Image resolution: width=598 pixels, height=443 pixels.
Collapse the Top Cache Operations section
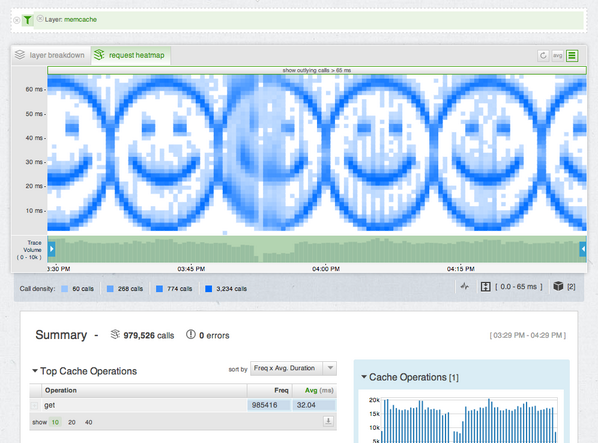click(x=35, y=371)
